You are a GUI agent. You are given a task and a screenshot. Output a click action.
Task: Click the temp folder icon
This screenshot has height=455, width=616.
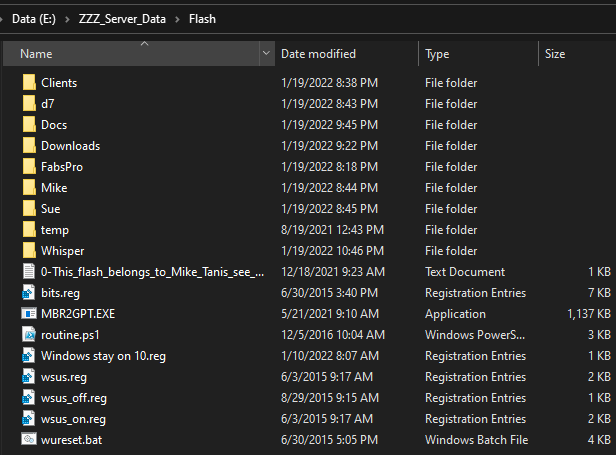click(29, 230)
